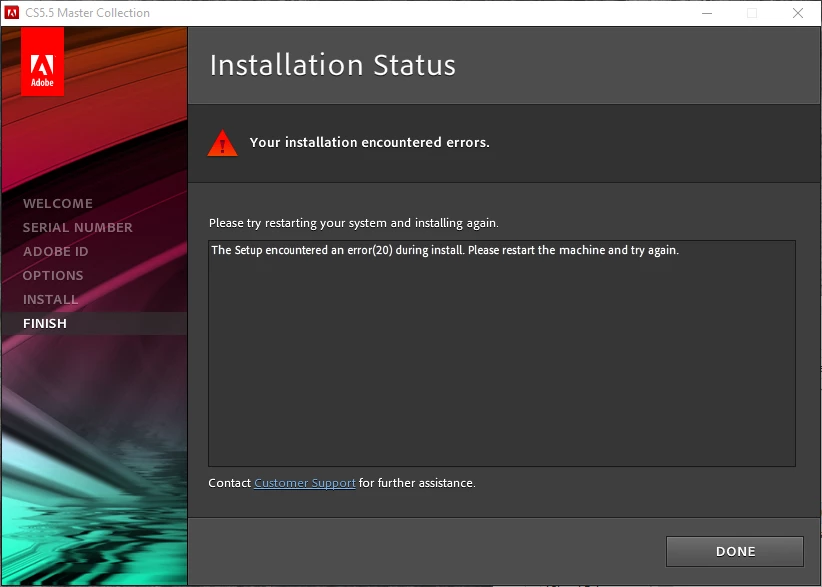Image resolution: width=822 pixels, height=587 pixels.
Task: Click the red warning triangle icon
Action: [222, 143]
